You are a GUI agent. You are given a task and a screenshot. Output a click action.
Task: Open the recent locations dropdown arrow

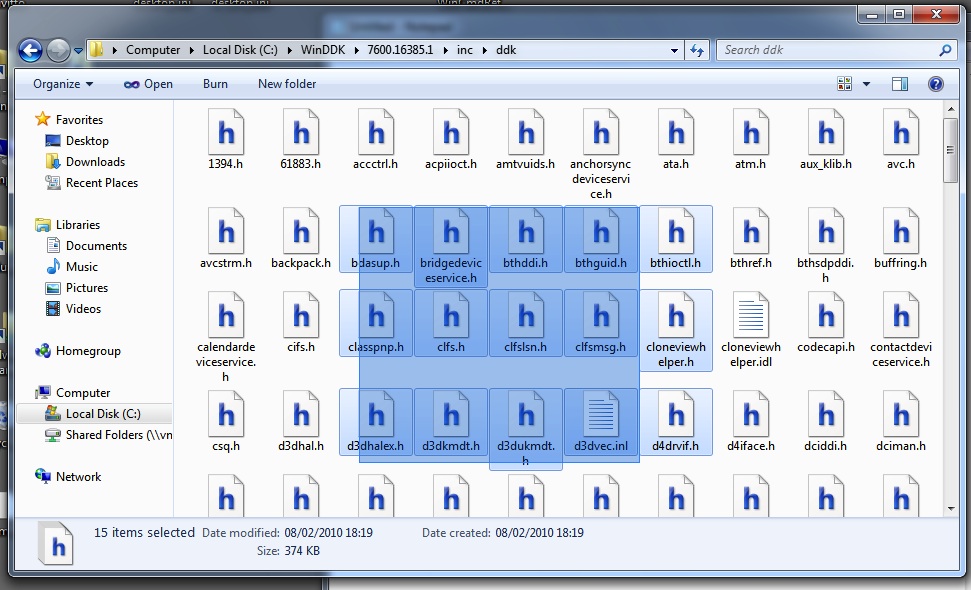[x=78, y=51]
